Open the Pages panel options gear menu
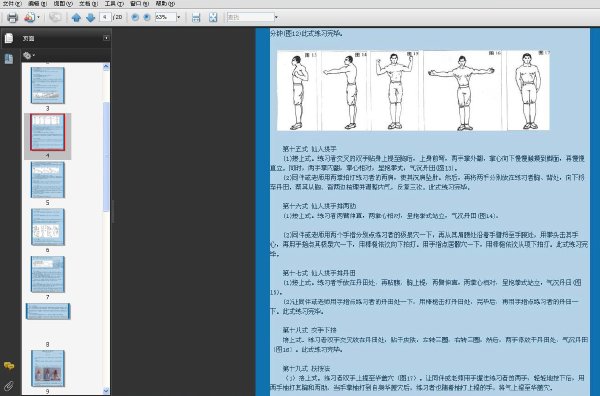The height and width of the screenshot is (396, 600). tap(28, 55)
